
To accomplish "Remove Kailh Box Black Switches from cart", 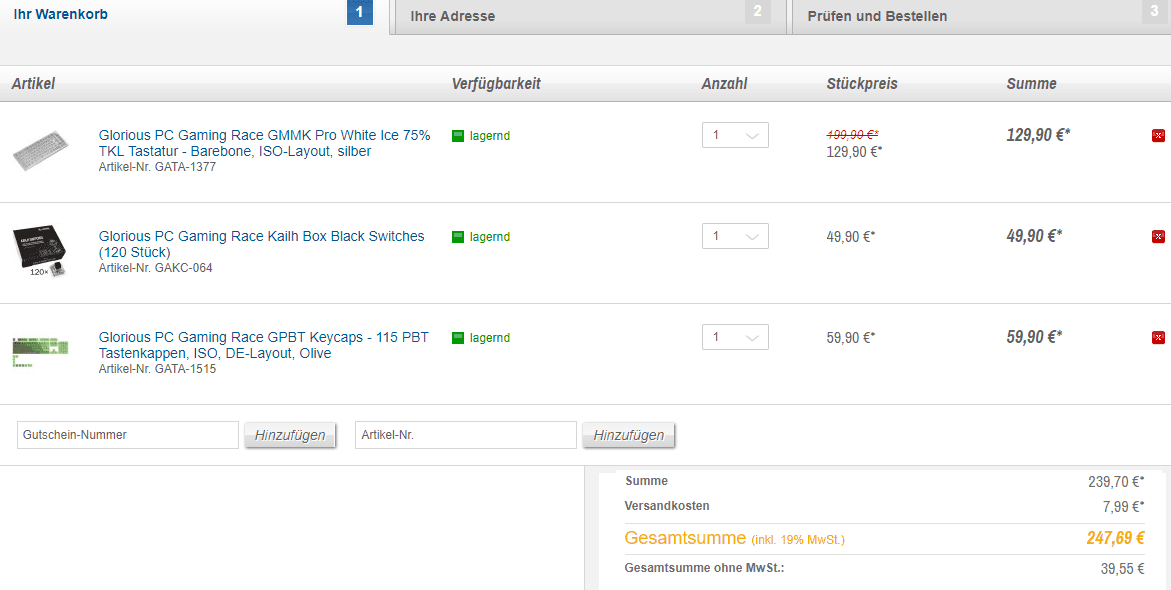I will click(1158, 236).
